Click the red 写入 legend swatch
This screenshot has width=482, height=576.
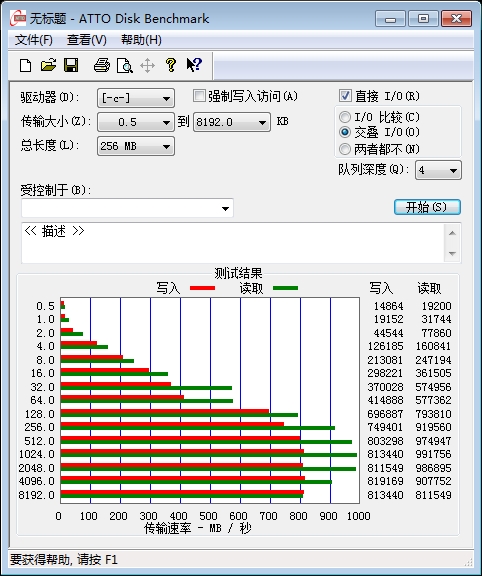point(202,288)
